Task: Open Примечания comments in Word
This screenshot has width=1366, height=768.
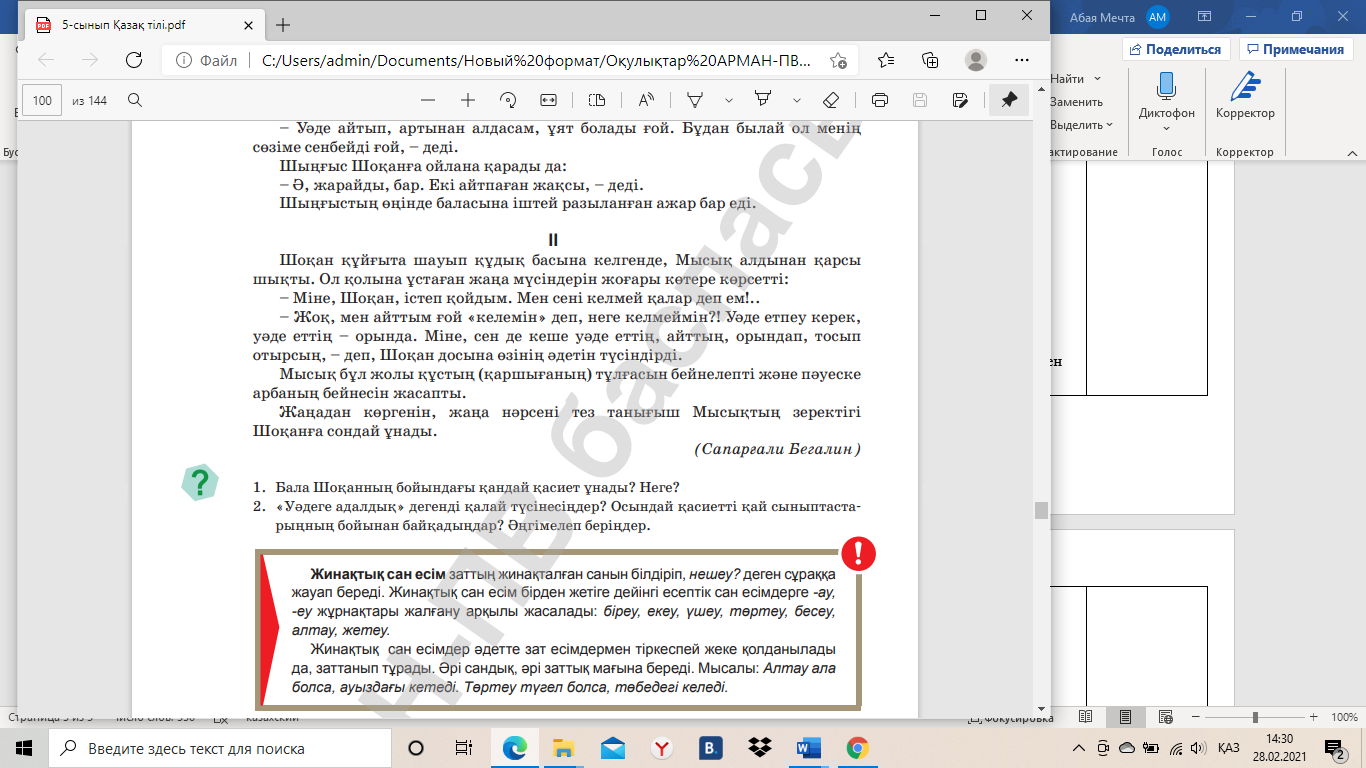Action: (x=1295, y=49)
